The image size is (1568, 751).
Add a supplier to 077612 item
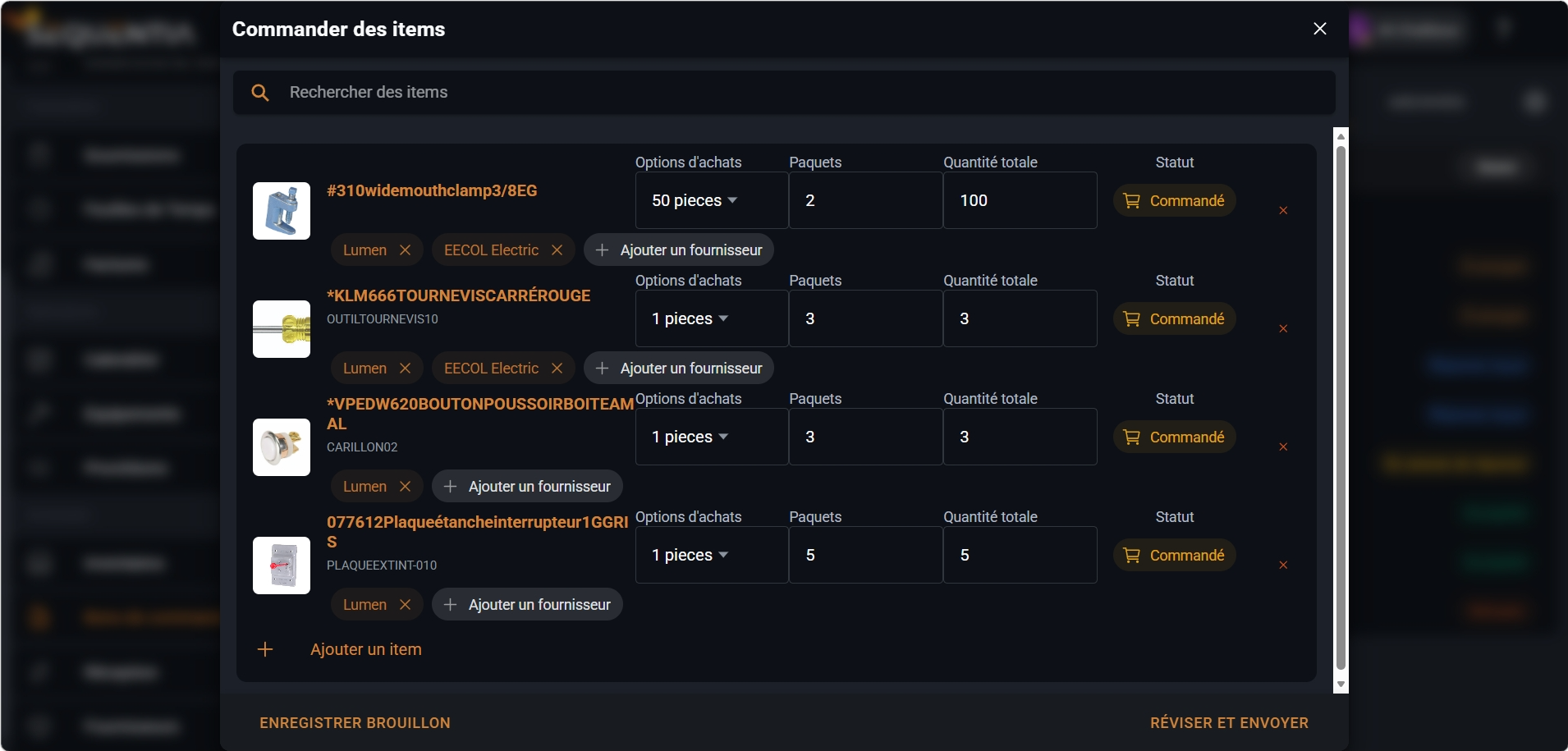(527, 605)
